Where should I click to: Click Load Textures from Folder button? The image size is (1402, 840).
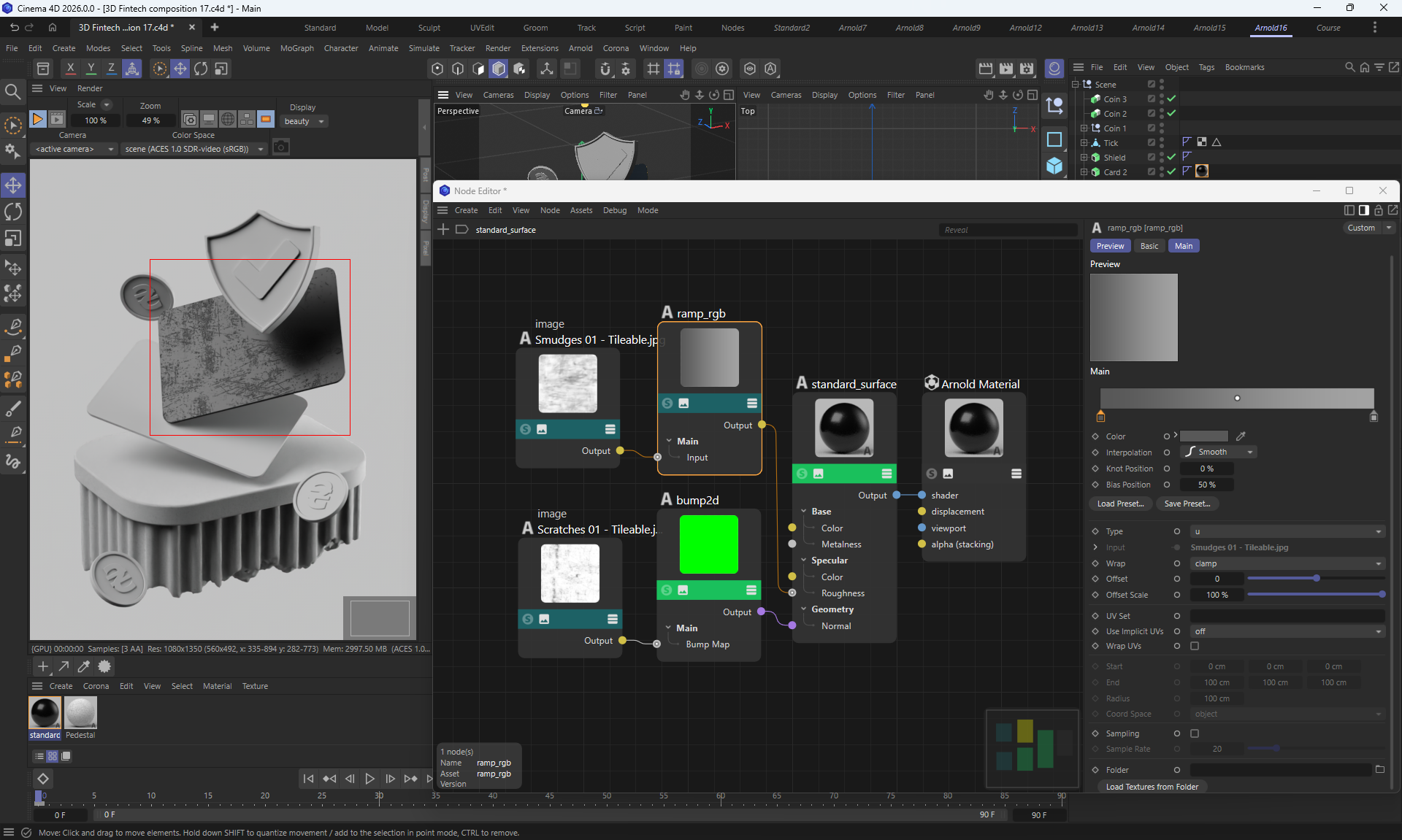pos(1152,787)
